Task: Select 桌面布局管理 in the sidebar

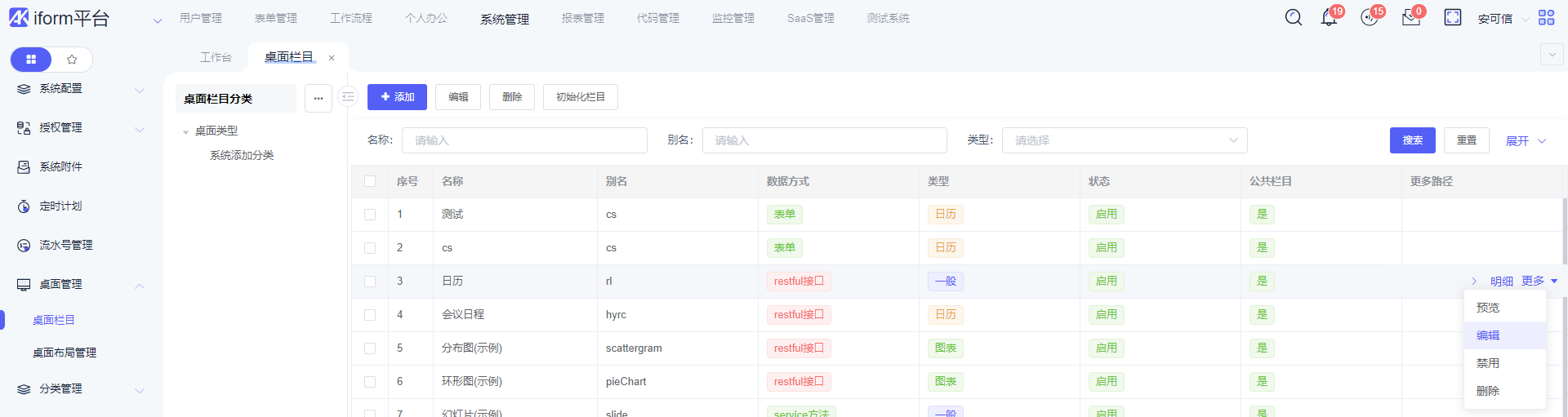Action: (x=65, y=353)
